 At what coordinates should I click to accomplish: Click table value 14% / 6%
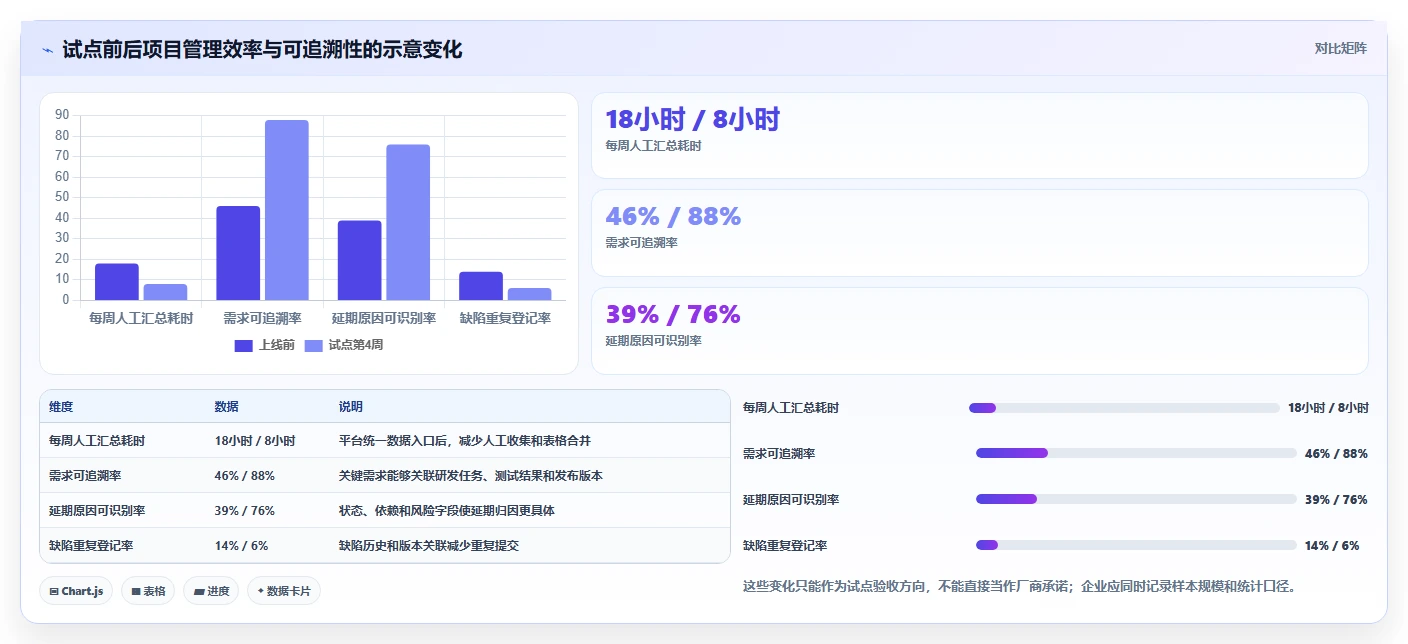click(x=241, y=546)
